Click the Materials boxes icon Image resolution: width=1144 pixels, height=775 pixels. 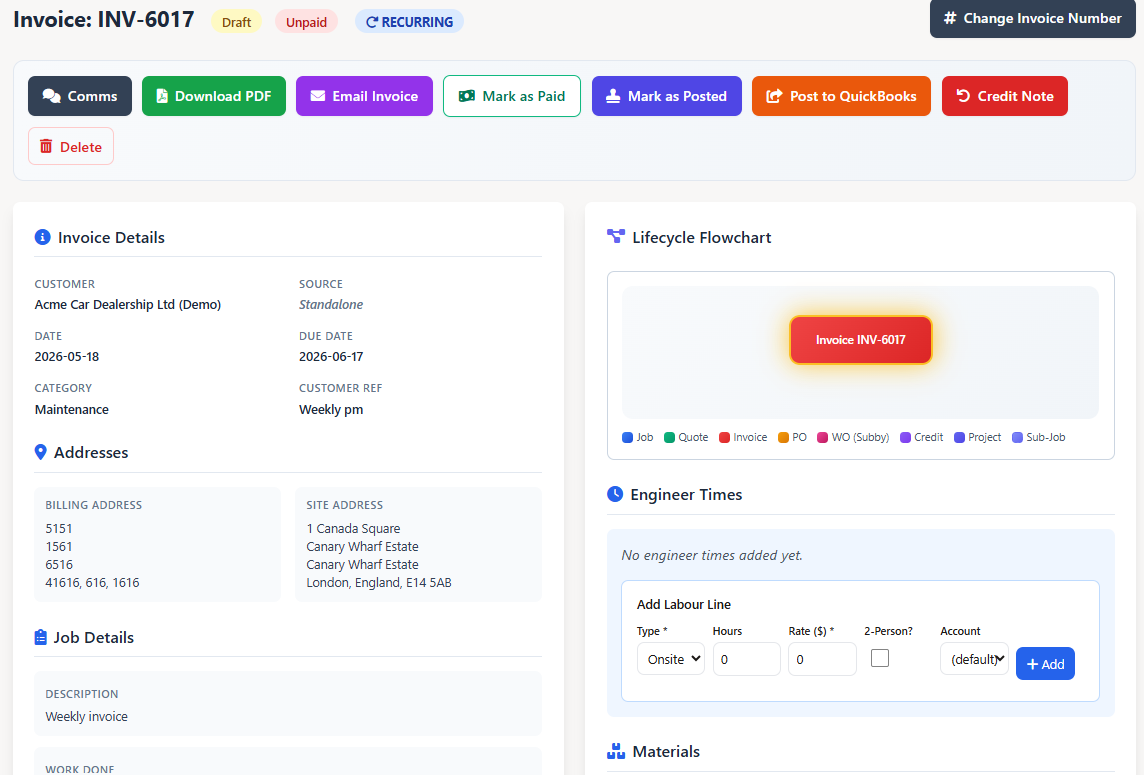click(x=616, y=751)
